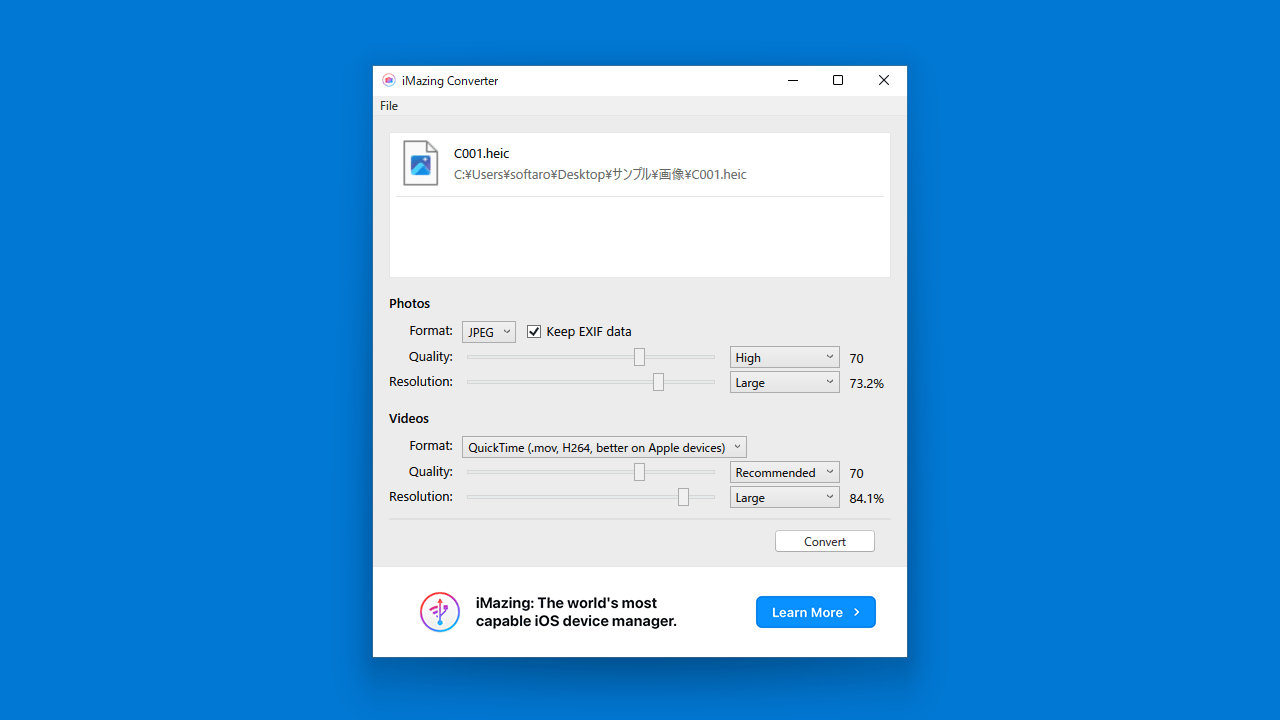Screen dimensions: 1280x720
Task: Click the iMazing USB logo in the banner
Action: coord(440,612)
